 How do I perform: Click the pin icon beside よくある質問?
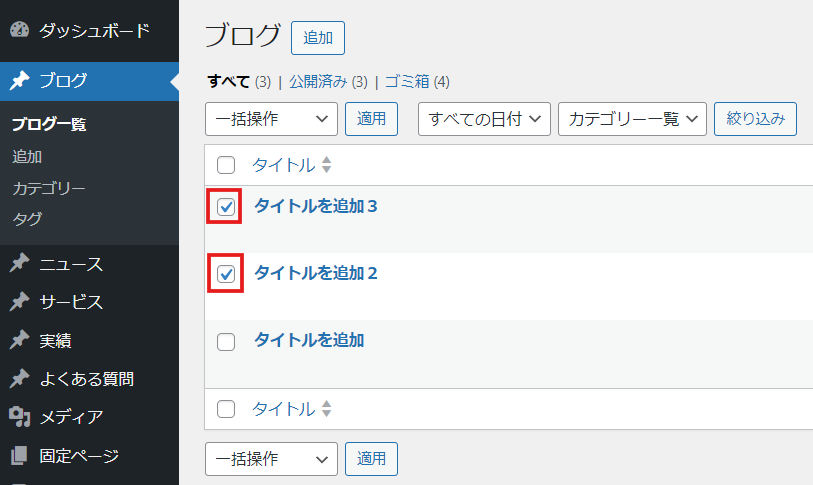[19, 379]
